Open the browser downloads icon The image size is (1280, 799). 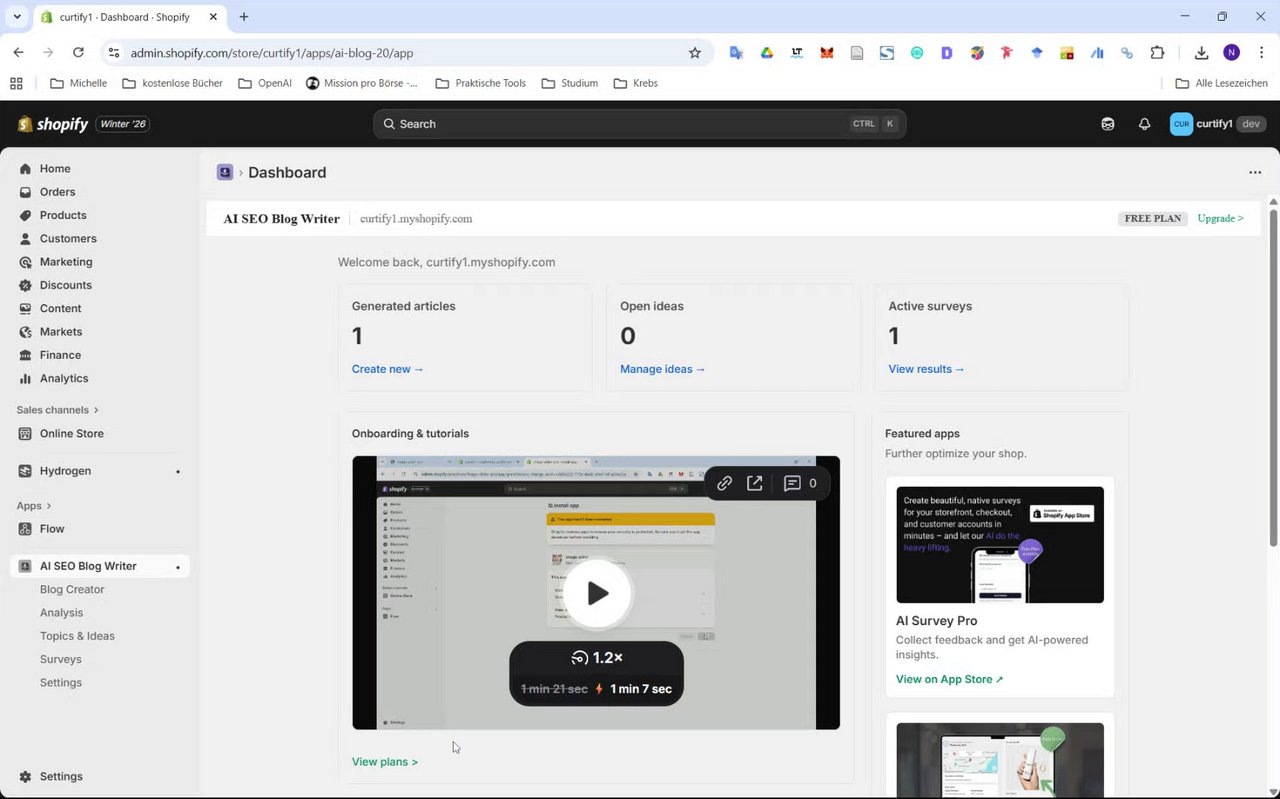[1201, 53]
